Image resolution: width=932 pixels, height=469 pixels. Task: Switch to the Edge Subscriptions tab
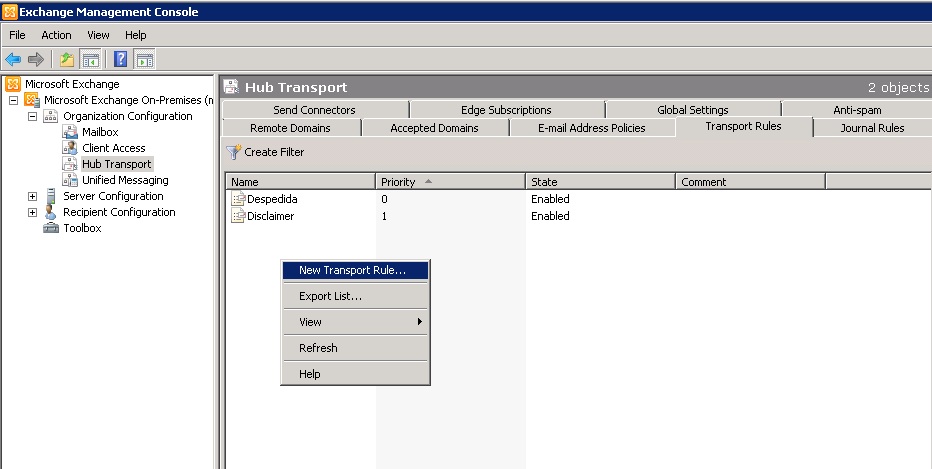pos(506,110)
